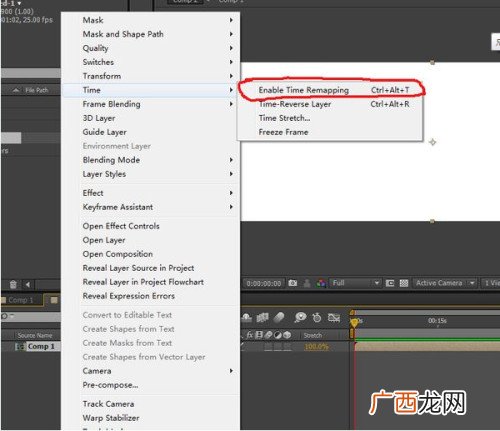Click the yellow current time indicator
The height and width of the screenshot is (431, 500).
354,322
